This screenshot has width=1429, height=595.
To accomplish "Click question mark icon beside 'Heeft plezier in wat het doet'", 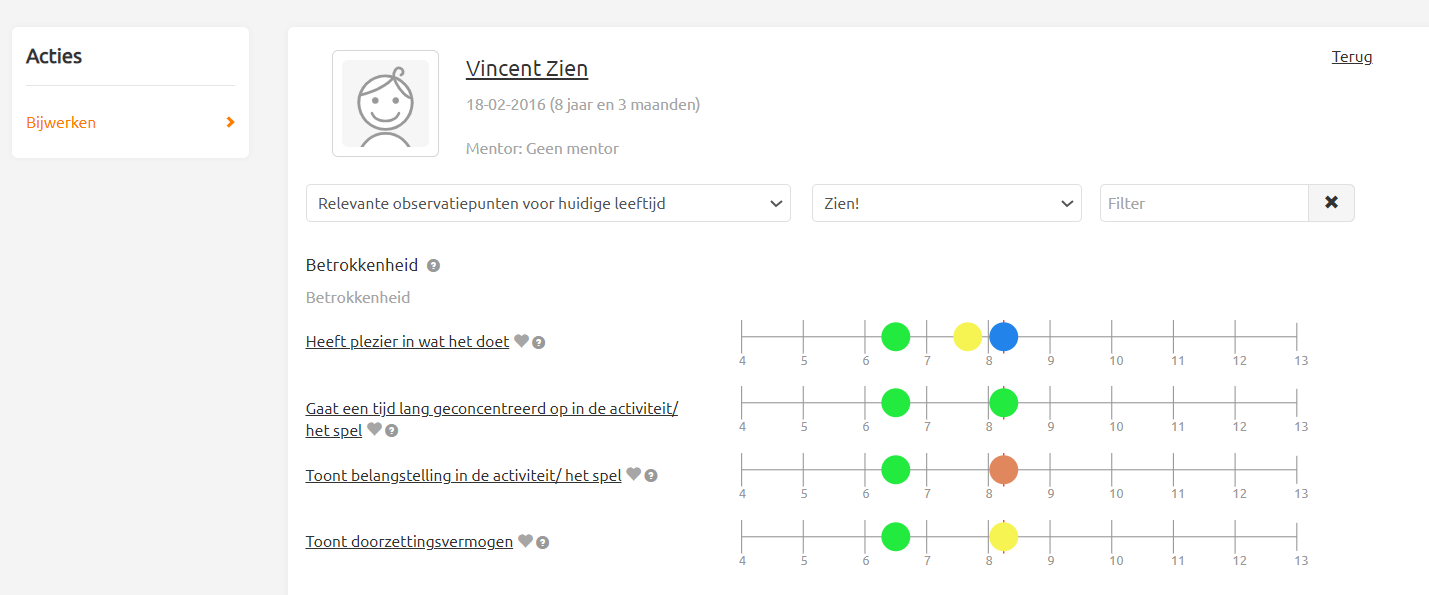I will (539, 342).
